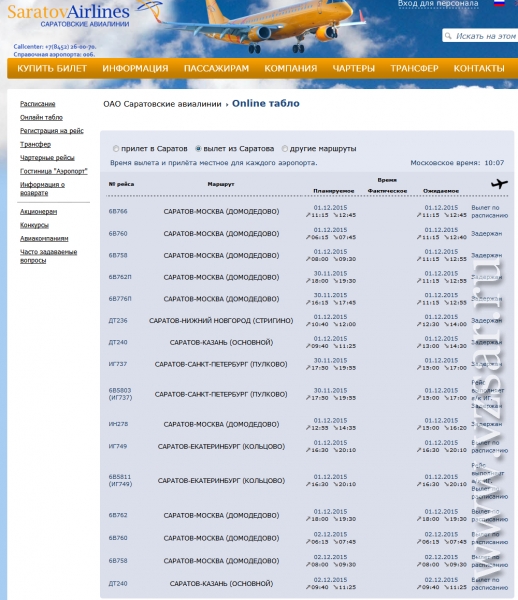Viewport: 518px width, 600px height.
Task: Click the note about local departure times
Action: [x=213, y=163]
